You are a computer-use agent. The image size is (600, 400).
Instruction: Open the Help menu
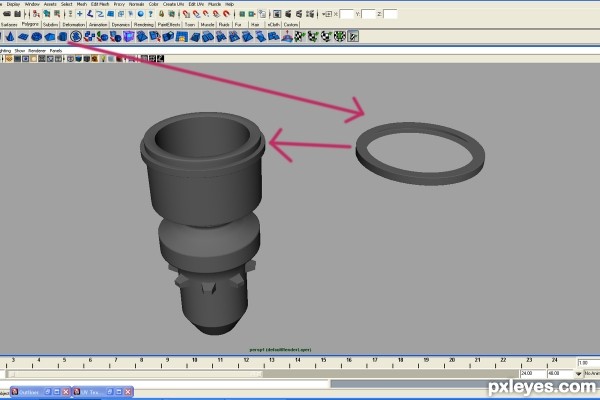pos(229,4)
